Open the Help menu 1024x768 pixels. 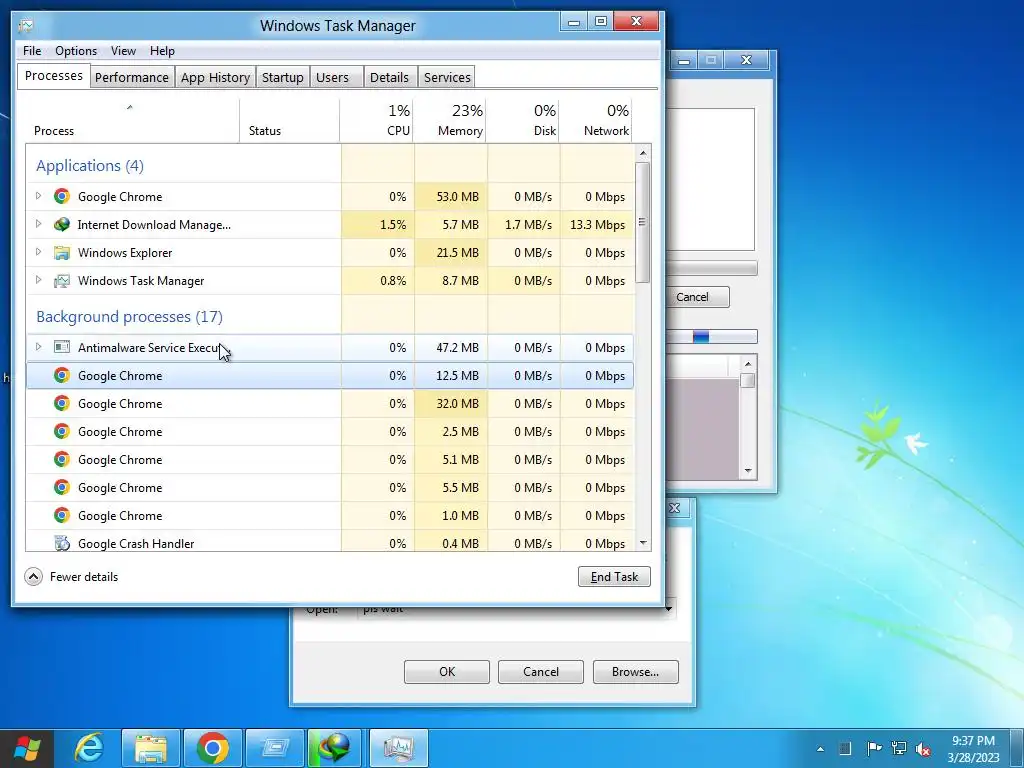pos(162,51)
